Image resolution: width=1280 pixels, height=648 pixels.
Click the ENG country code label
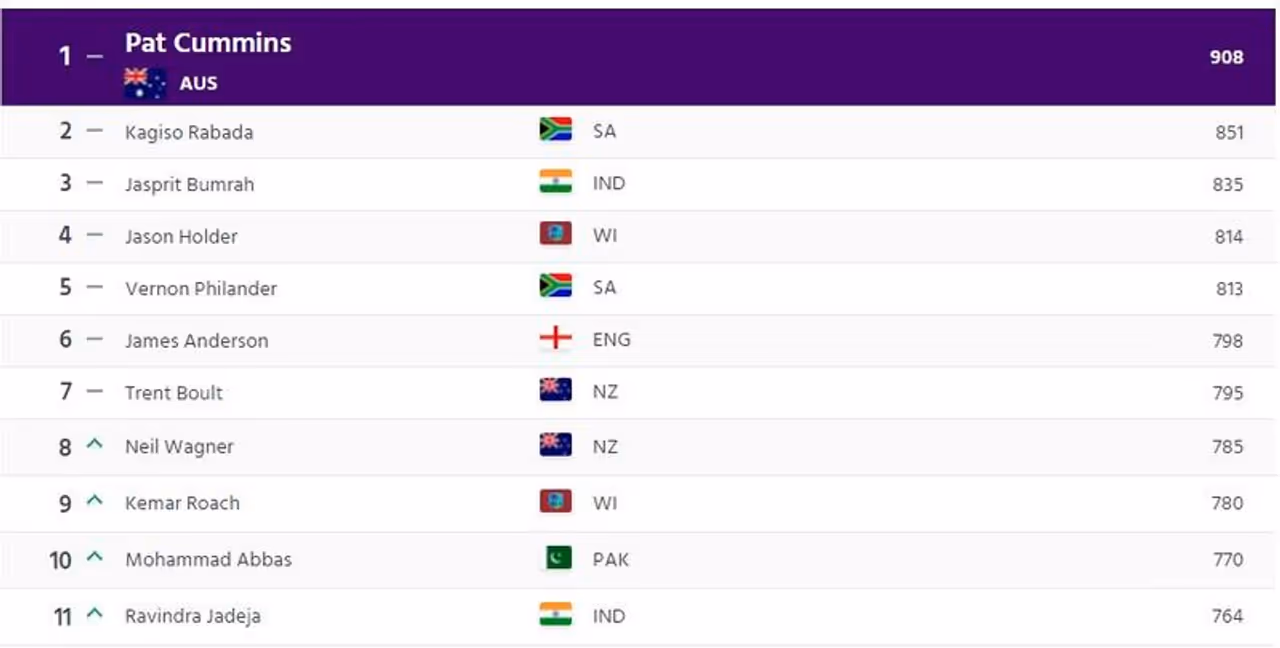pos(611,340)
